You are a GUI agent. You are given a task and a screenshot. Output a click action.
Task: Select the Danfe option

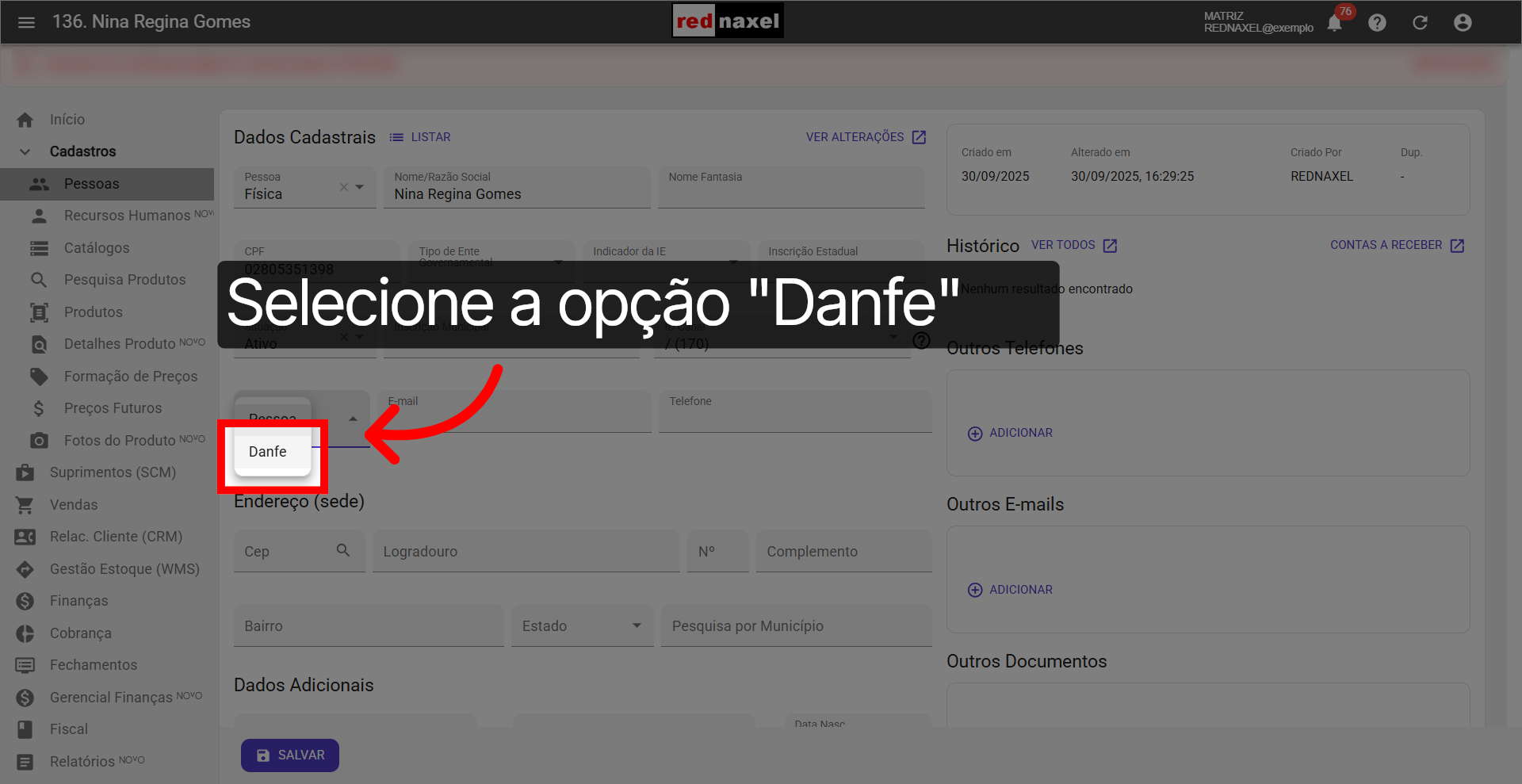click(268, 452)
